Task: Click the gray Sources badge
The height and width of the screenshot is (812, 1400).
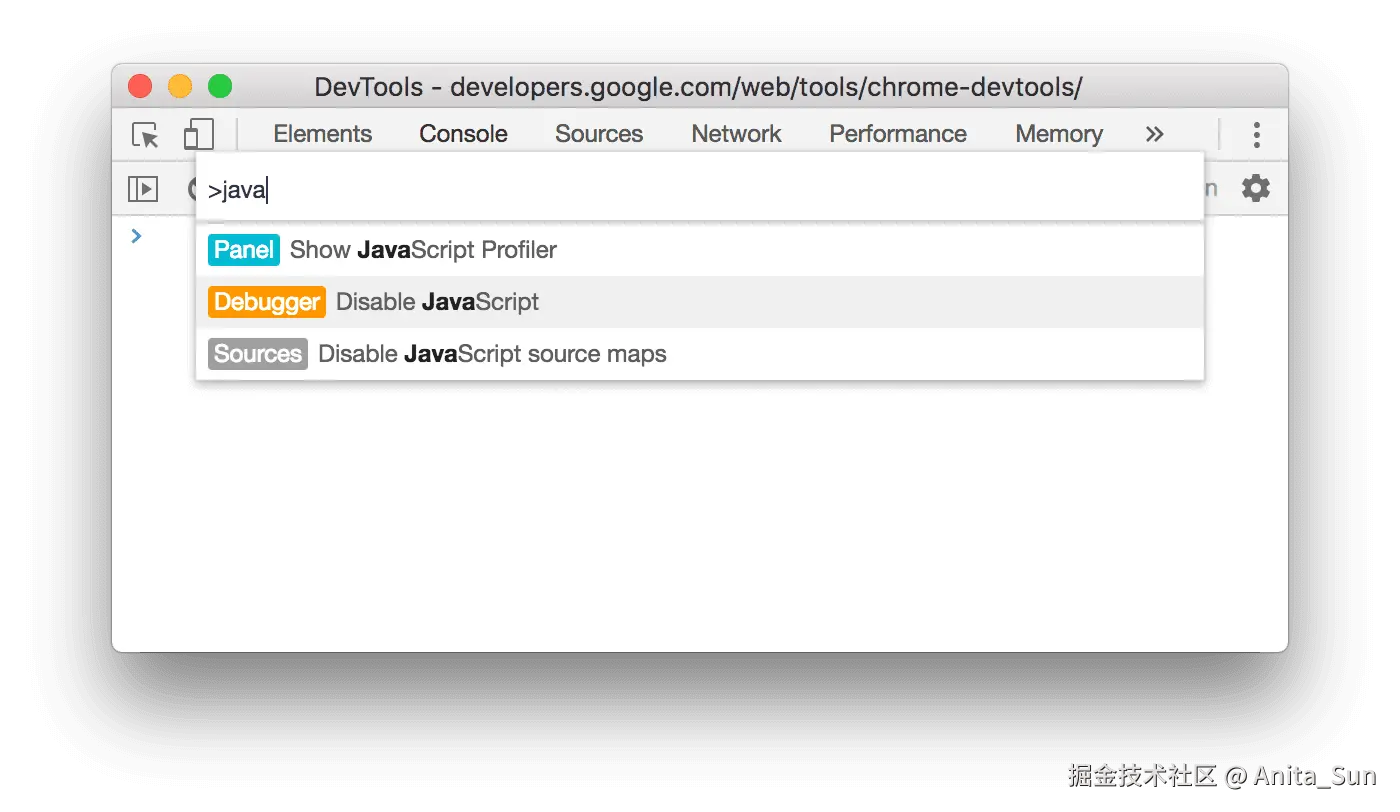Action: 257,353
